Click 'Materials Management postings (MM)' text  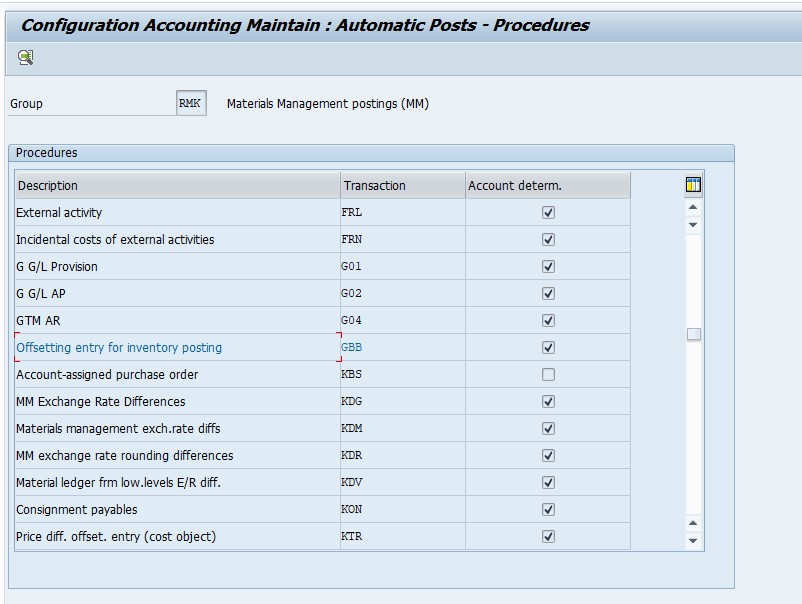point(328,104)
